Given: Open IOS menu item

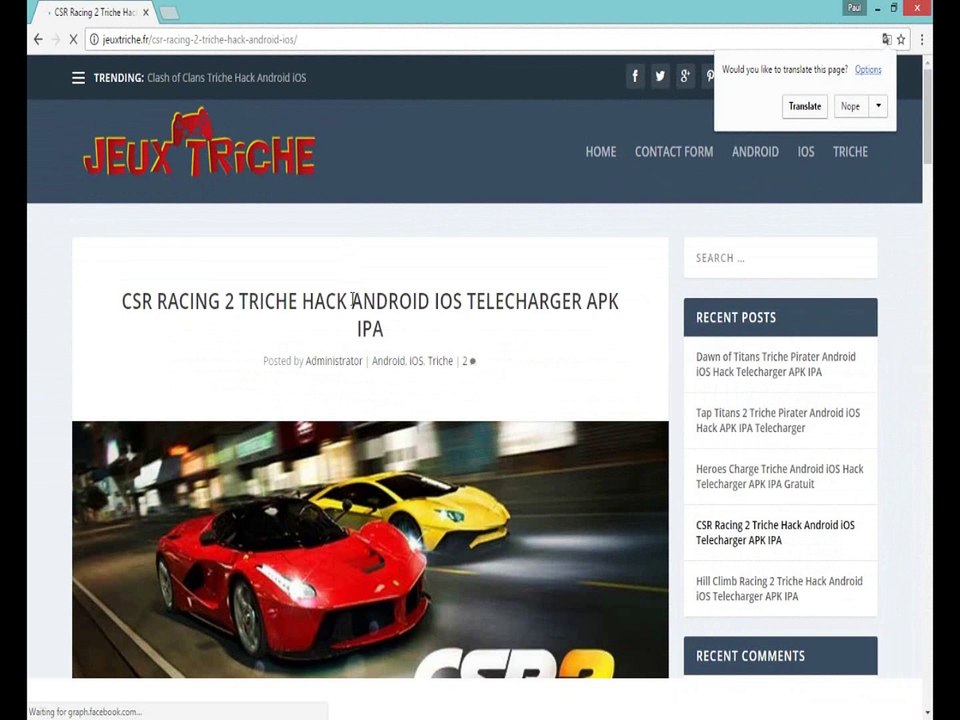Looking at the screenshot, I should (x=806, y=151).
